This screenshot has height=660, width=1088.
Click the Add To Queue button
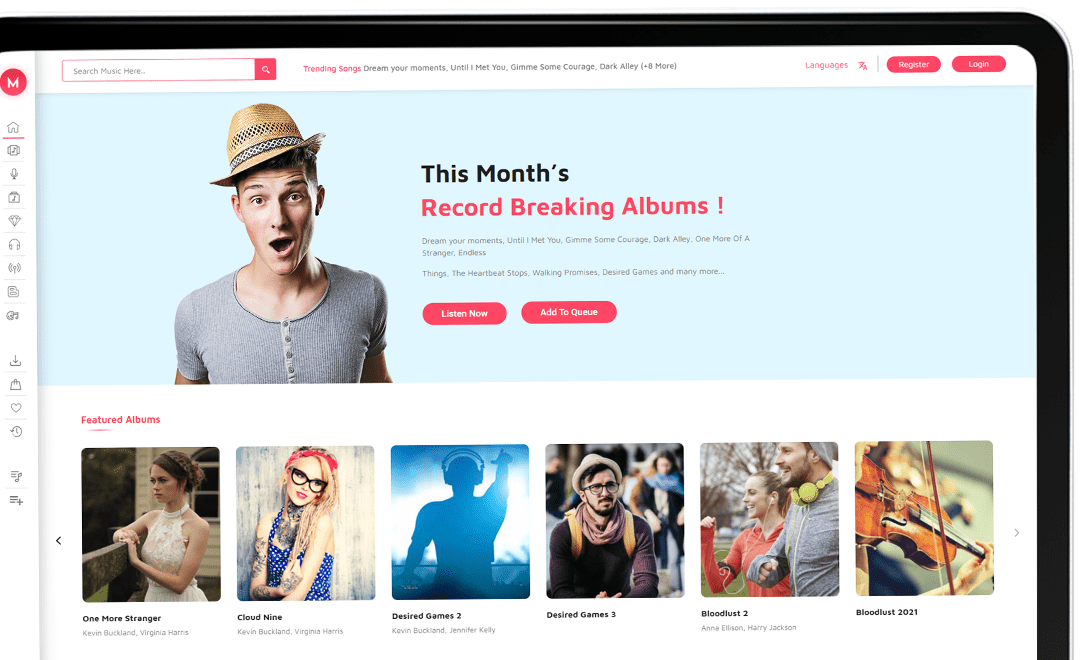coord(569,312)
